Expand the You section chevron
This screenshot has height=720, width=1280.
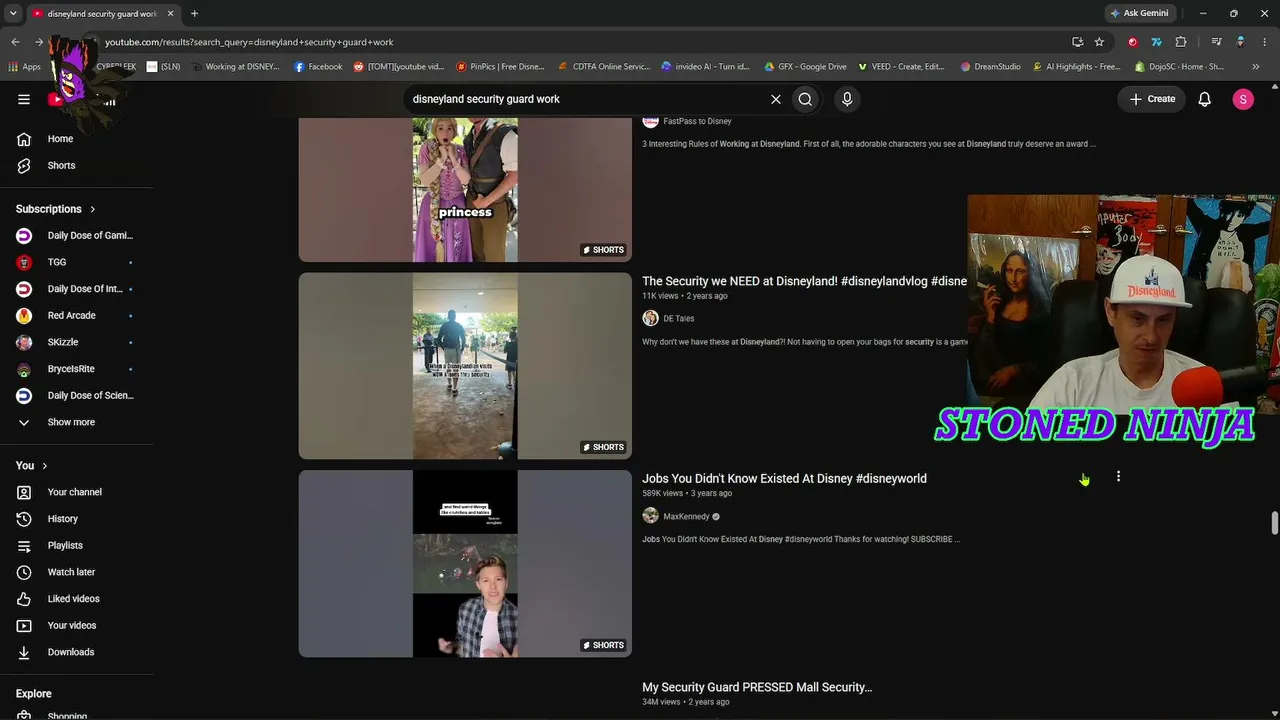click(x=32, y=466)
